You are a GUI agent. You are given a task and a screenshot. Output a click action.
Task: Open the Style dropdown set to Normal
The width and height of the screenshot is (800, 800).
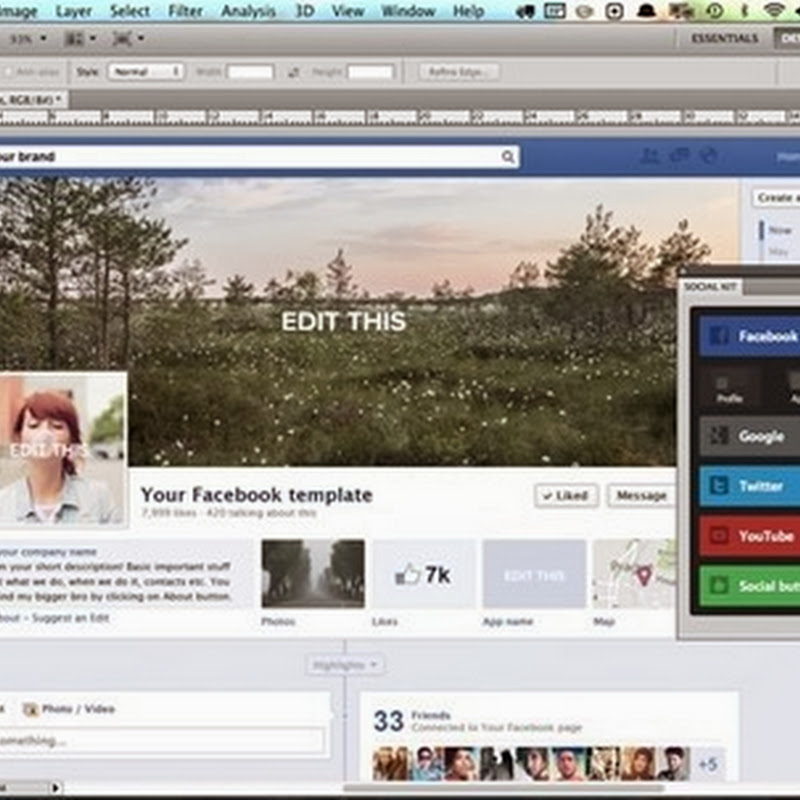146,72
